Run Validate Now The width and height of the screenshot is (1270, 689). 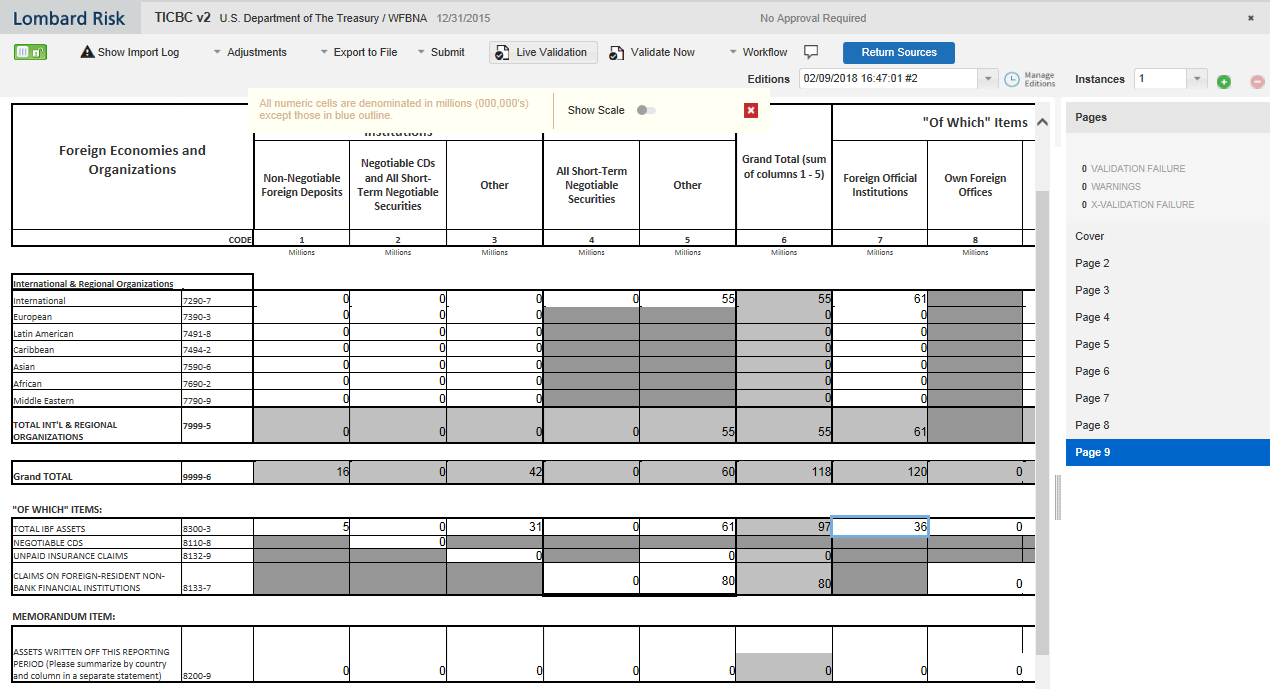652,52
